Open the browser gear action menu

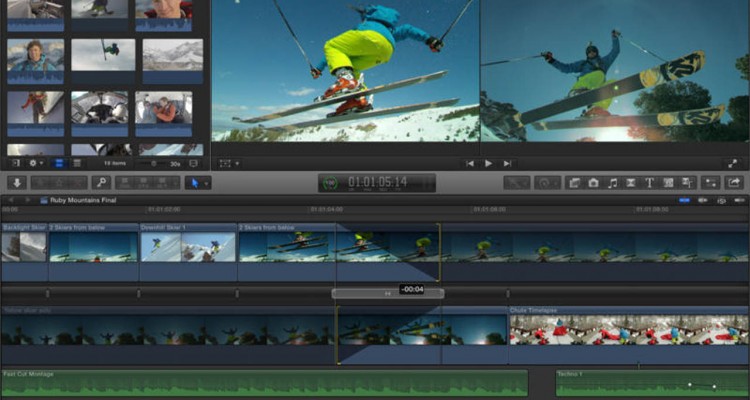pos(36,163)
